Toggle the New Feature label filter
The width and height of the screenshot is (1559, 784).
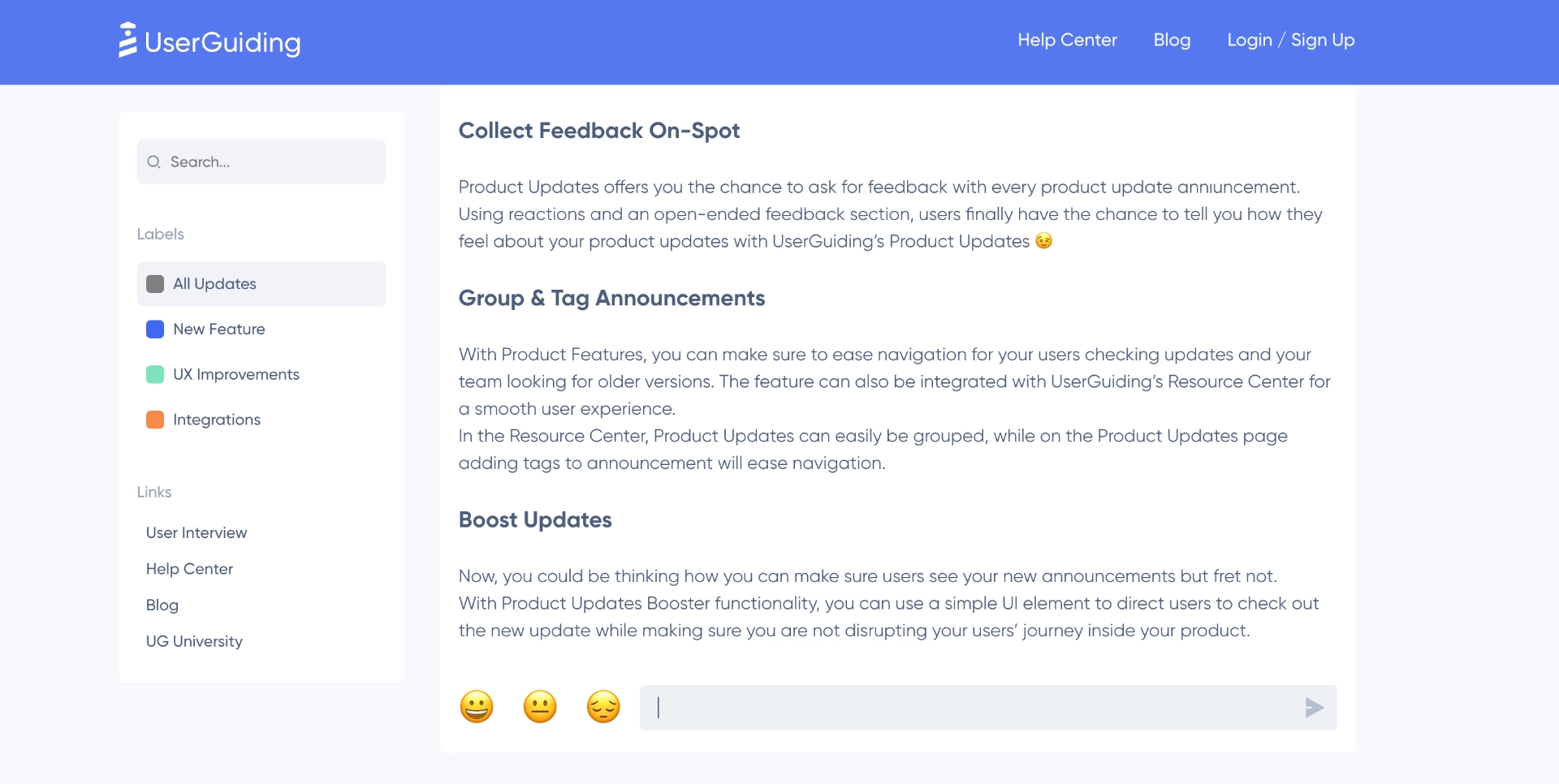click(x=218, y=330)
